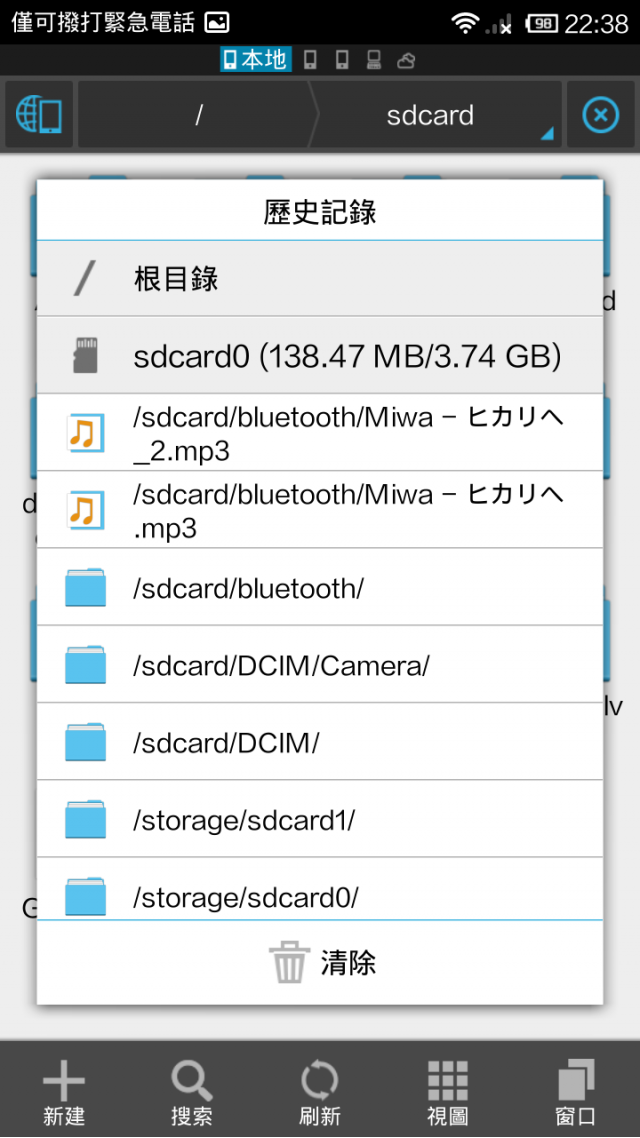Select the sdcard0 storage entry
The height and width of the screenshot is (1138, 640).
coord(320,356)
